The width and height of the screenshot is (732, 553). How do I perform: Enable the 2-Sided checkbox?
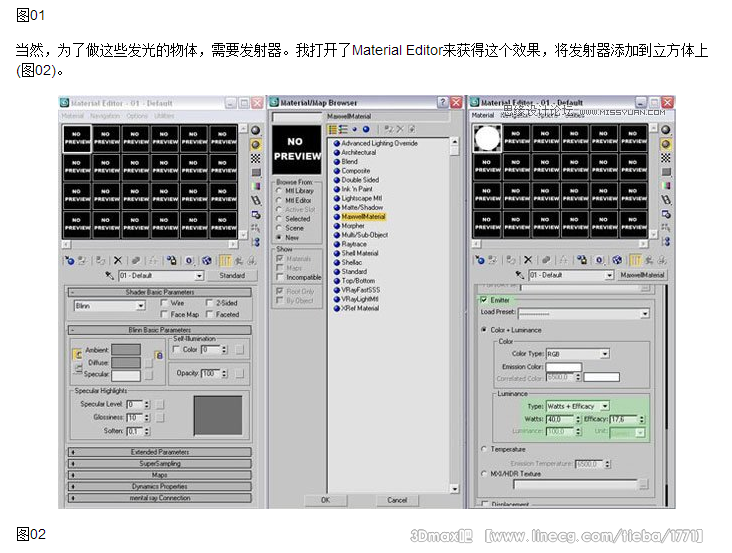[x=209, y=303]
